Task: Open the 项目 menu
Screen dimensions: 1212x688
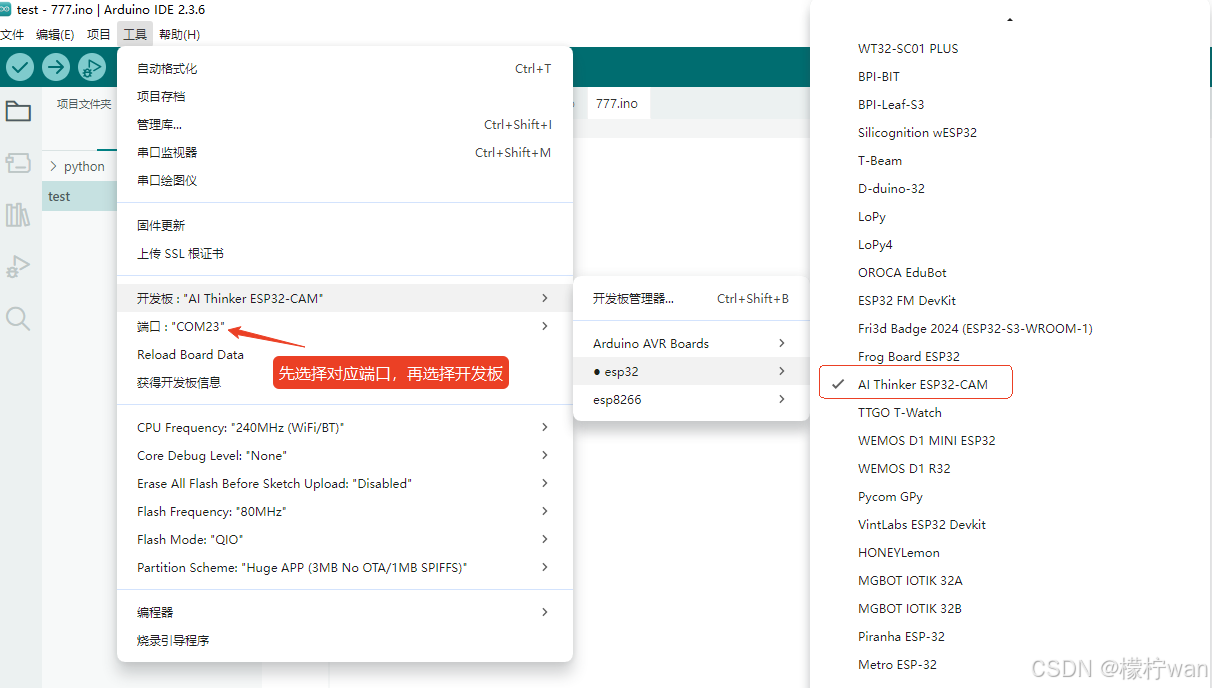Action: click(98, 34)
